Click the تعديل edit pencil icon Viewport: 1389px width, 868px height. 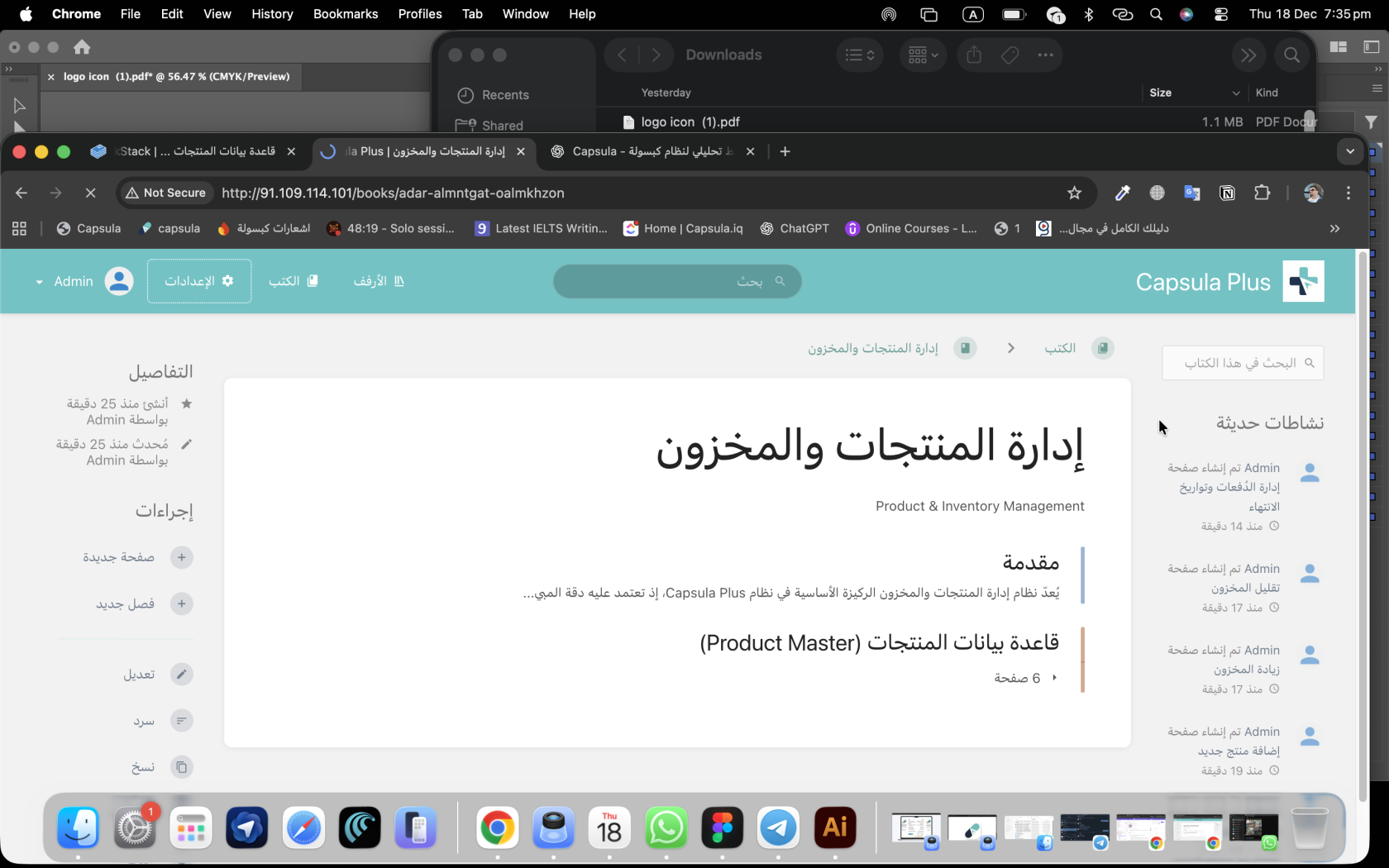[x=182, y=674]
